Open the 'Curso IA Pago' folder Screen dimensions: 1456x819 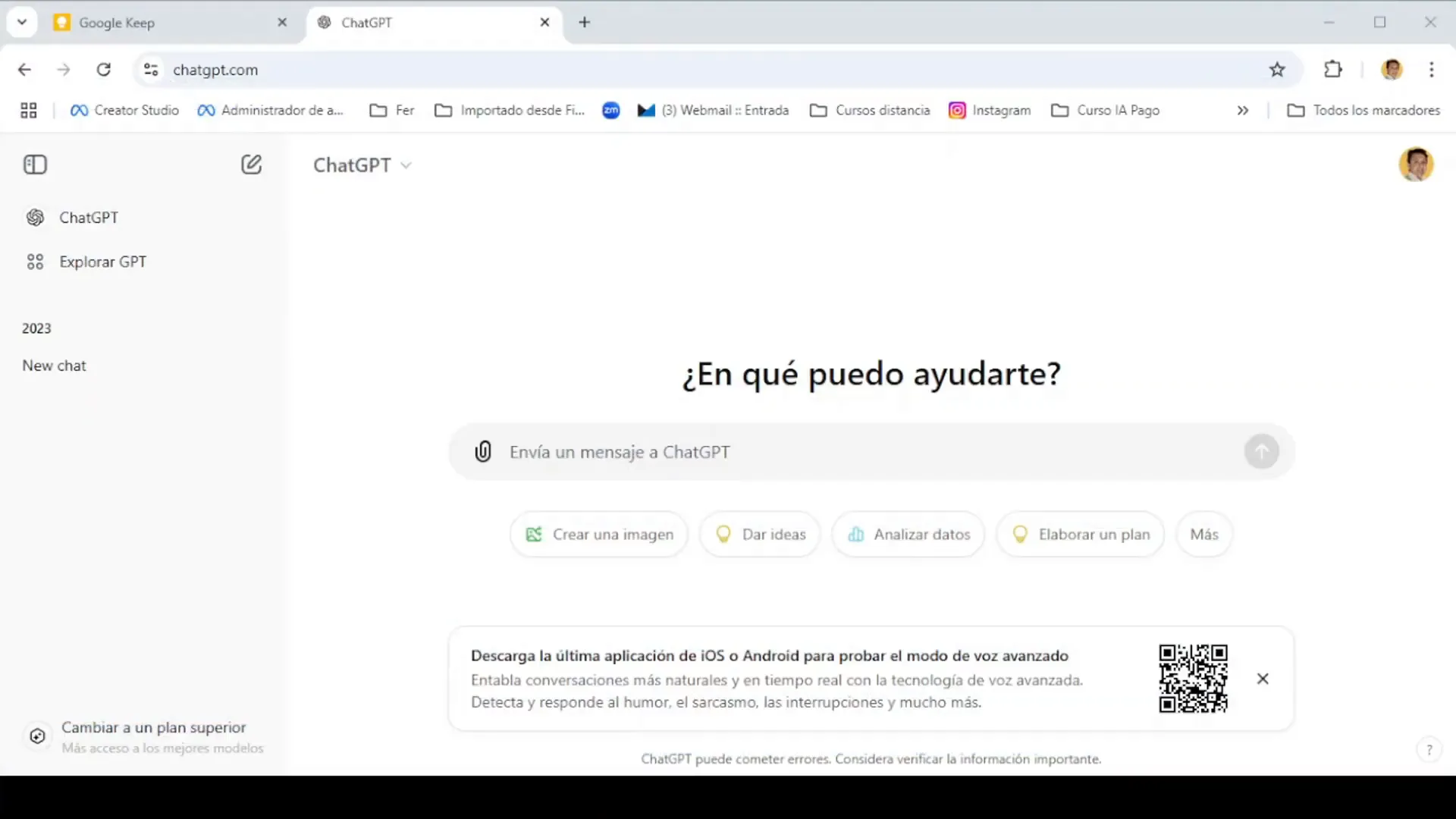(x=1105, y=111)
